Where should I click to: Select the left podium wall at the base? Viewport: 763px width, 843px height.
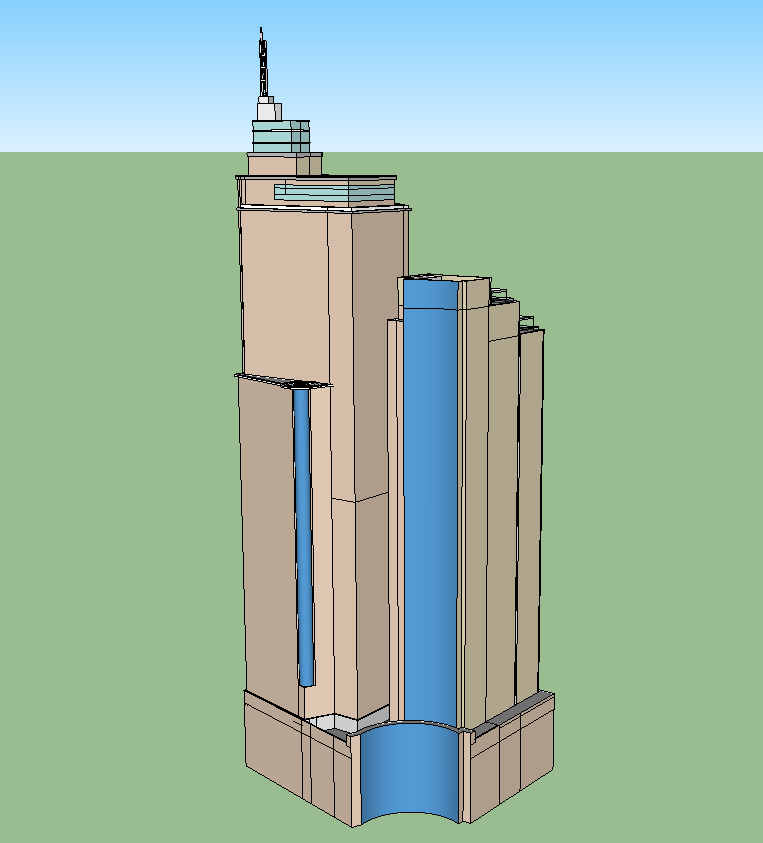coord(298,758)
